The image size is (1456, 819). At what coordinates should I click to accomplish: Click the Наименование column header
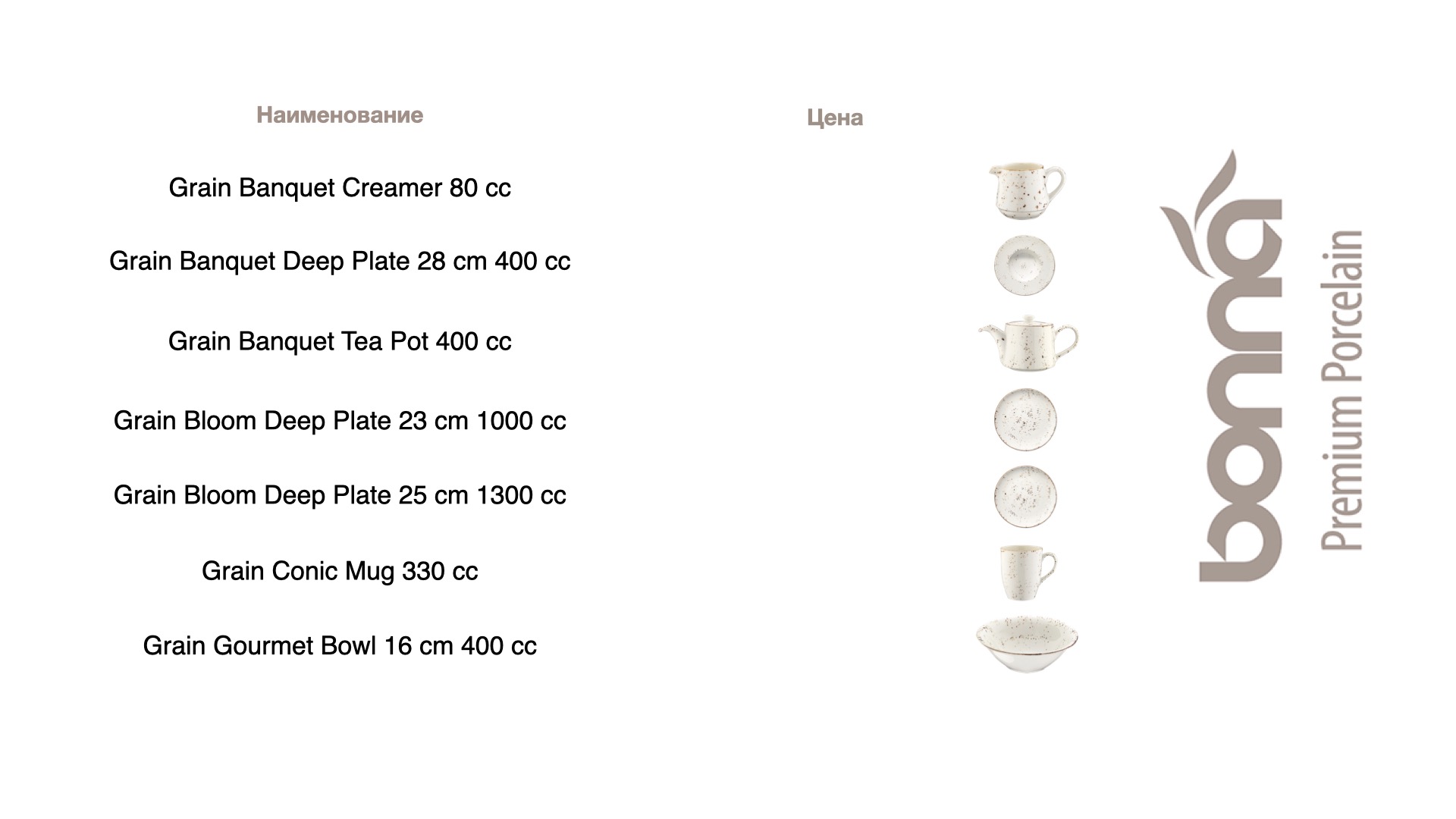tap(340, 115)
